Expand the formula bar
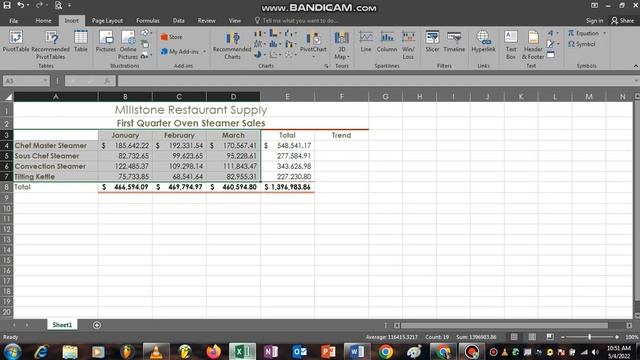Screen dimensions: 640x360 click(x=636, y=81)
